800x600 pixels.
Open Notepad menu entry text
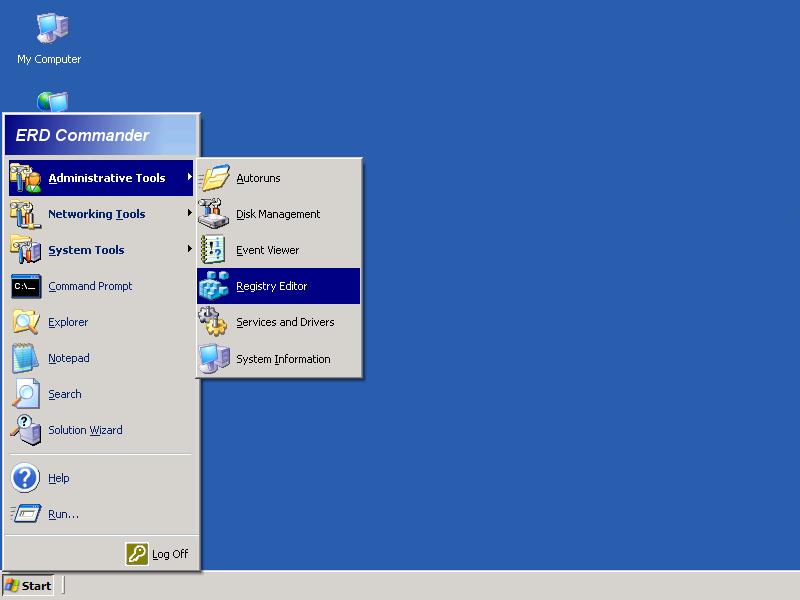pos(69,358)
